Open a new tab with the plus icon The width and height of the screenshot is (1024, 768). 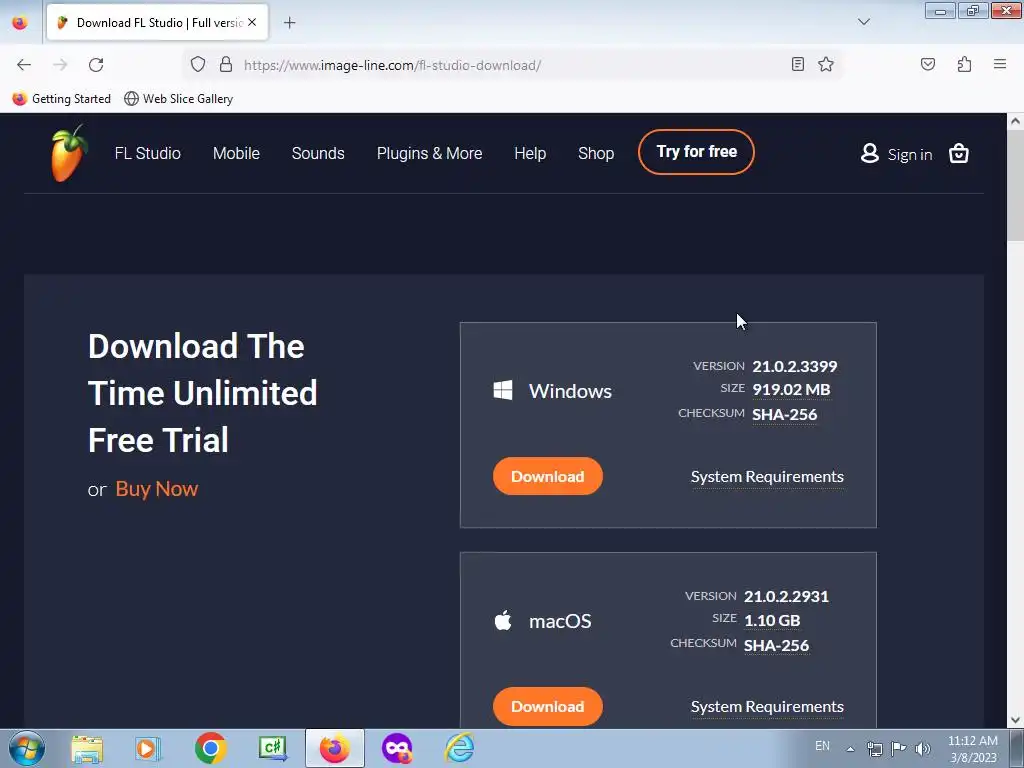pyautogui.click(x=289, y=23)
